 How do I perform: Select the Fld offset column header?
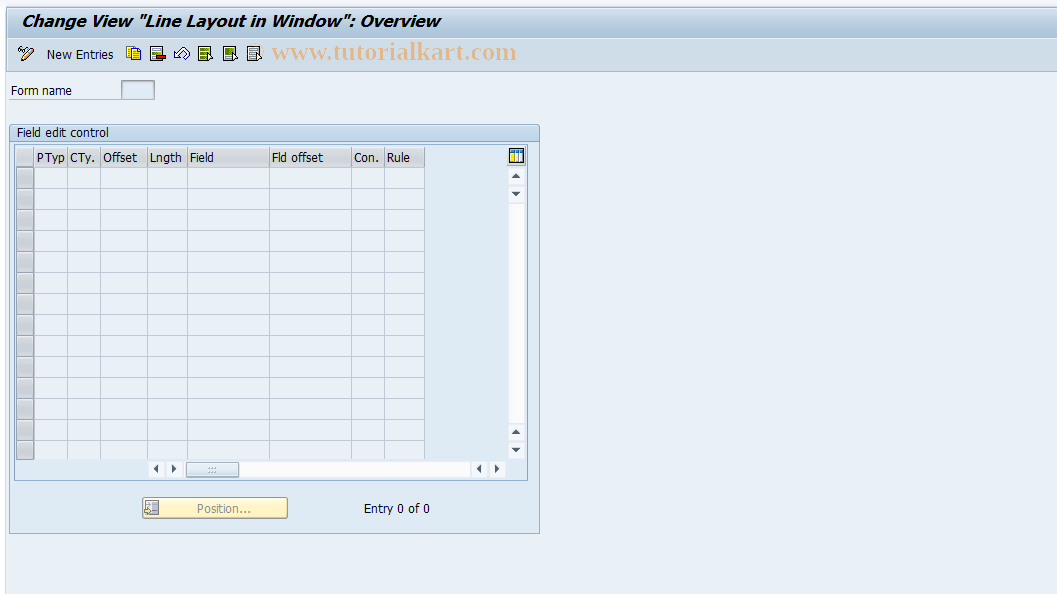coord(310,158)
